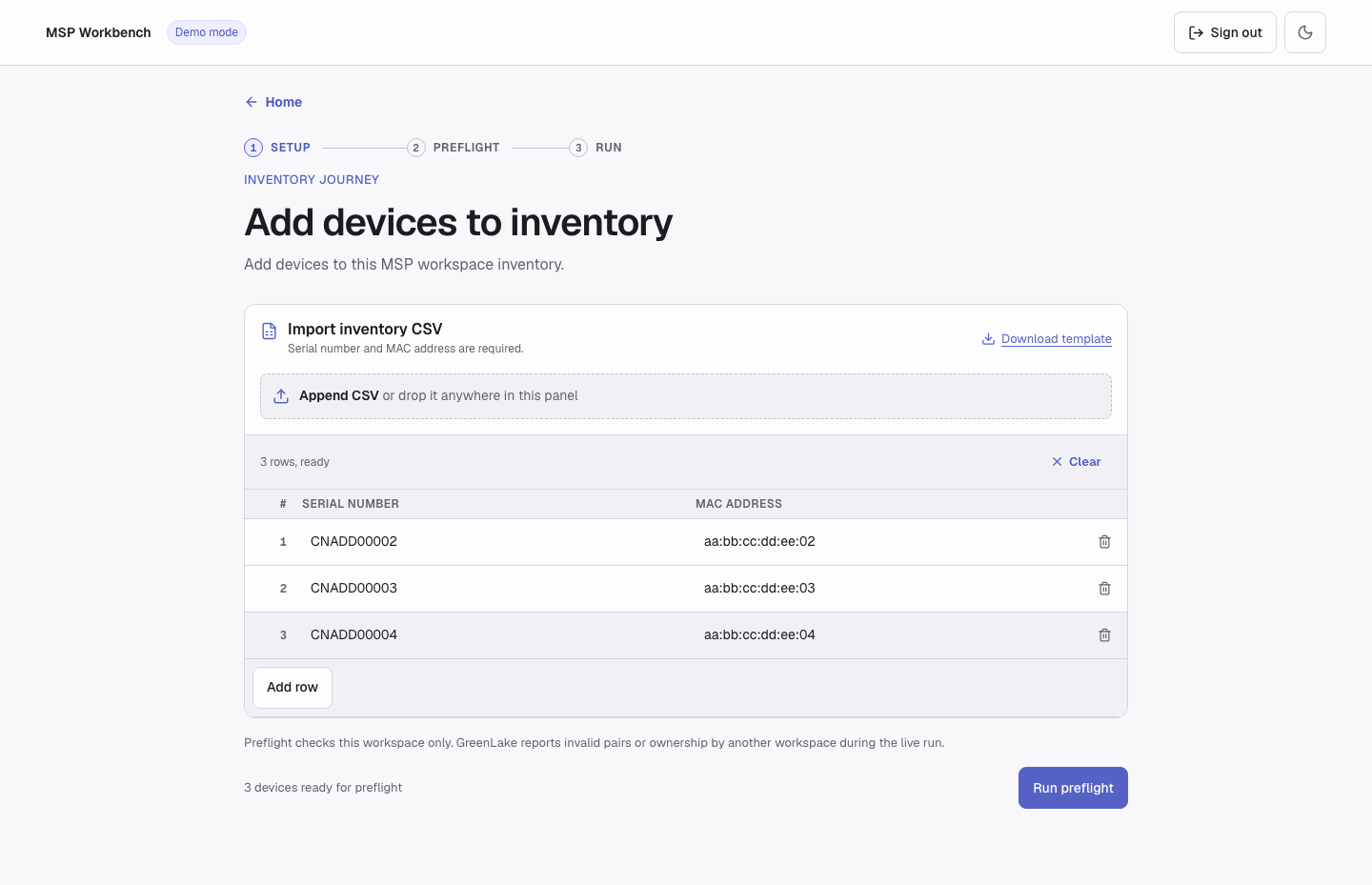Viewport: 1372px width, 885px height.
Task: Delete the CNADD00003 row with trash icon
Action: click(x=1104, y=589)
